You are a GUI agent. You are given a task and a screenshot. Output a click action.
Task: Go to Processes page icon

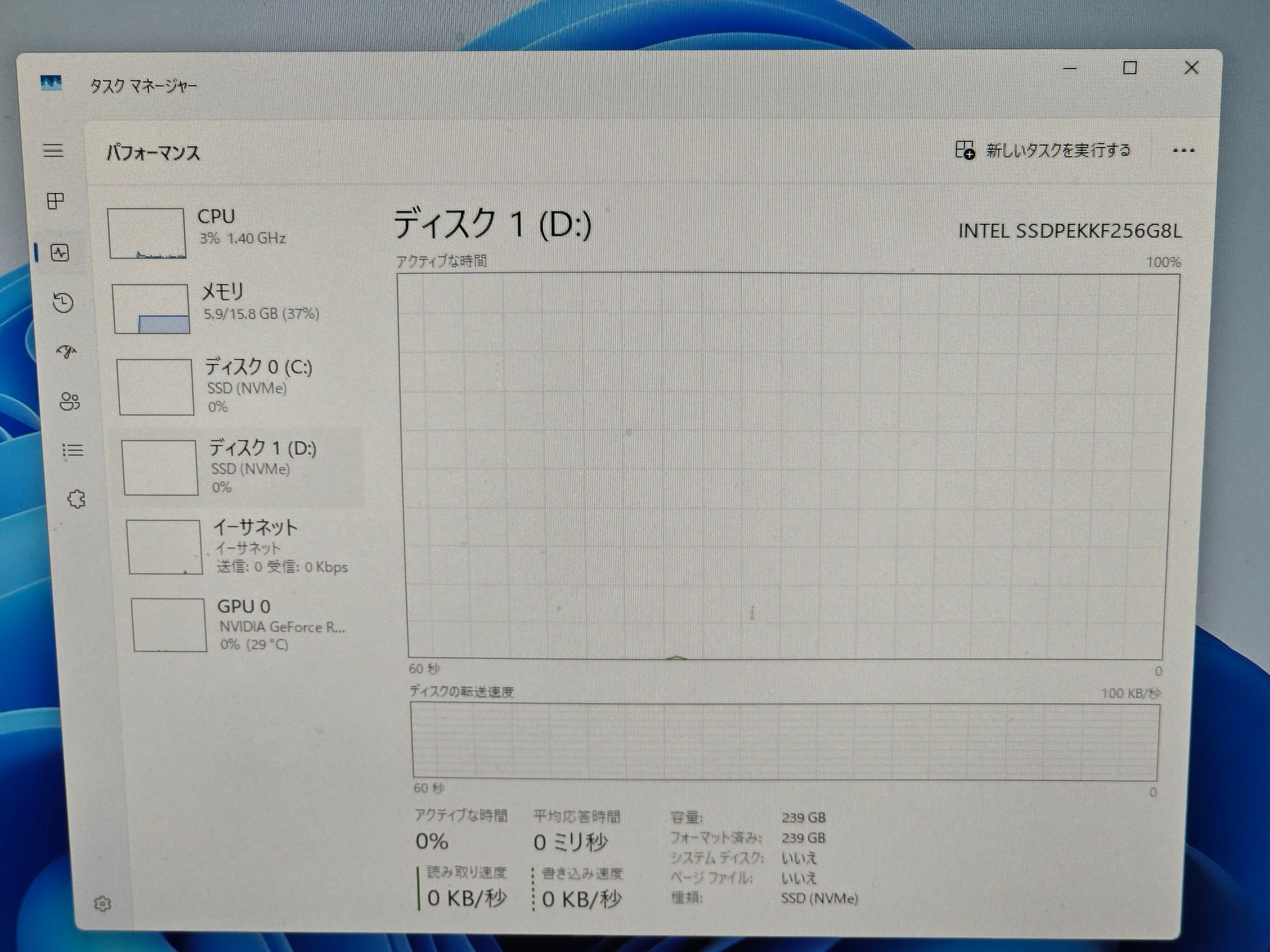[56, 201]
